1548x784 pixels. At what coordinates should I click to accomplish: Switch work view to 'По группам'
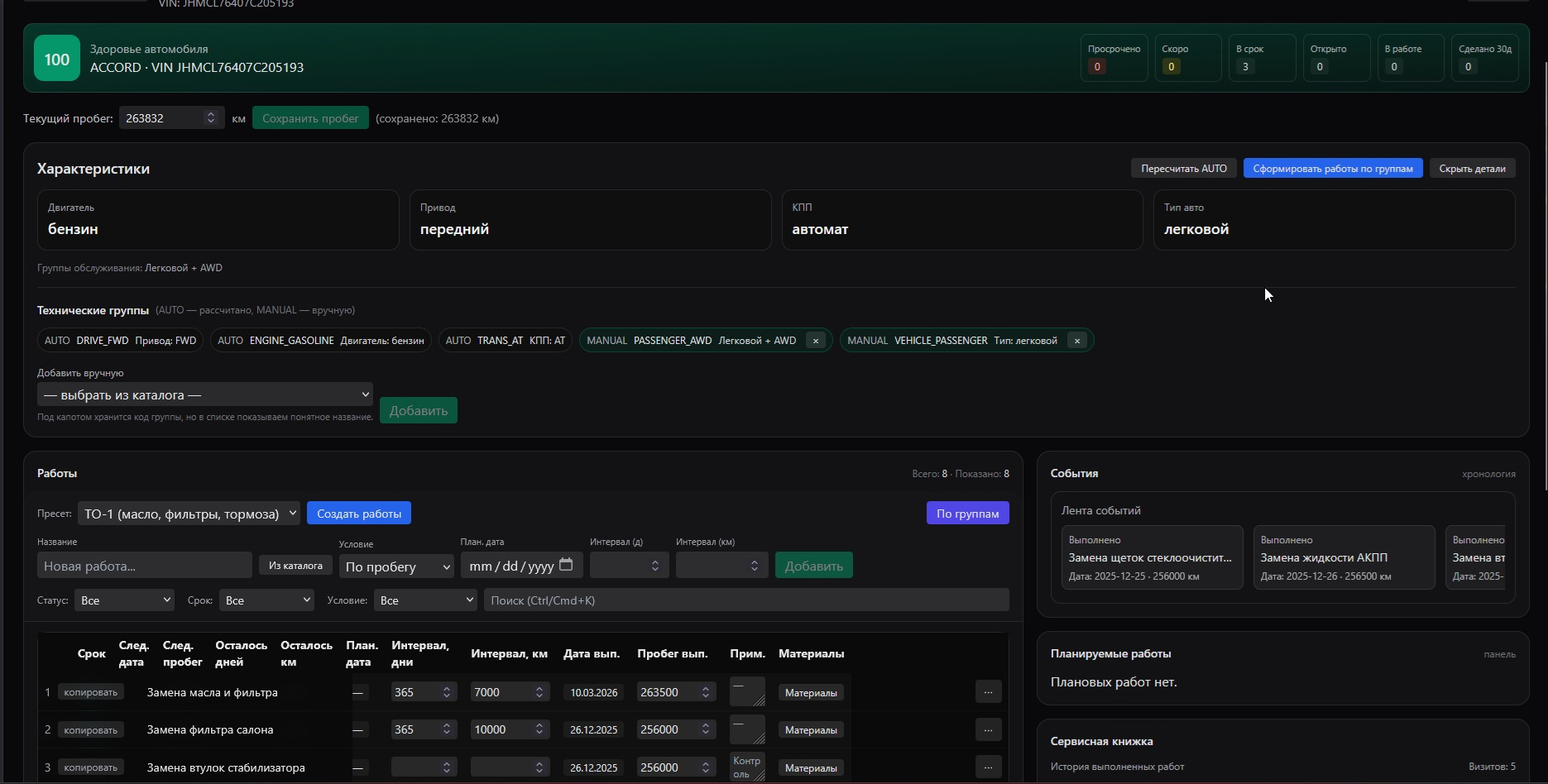click(x=967, y=514)
